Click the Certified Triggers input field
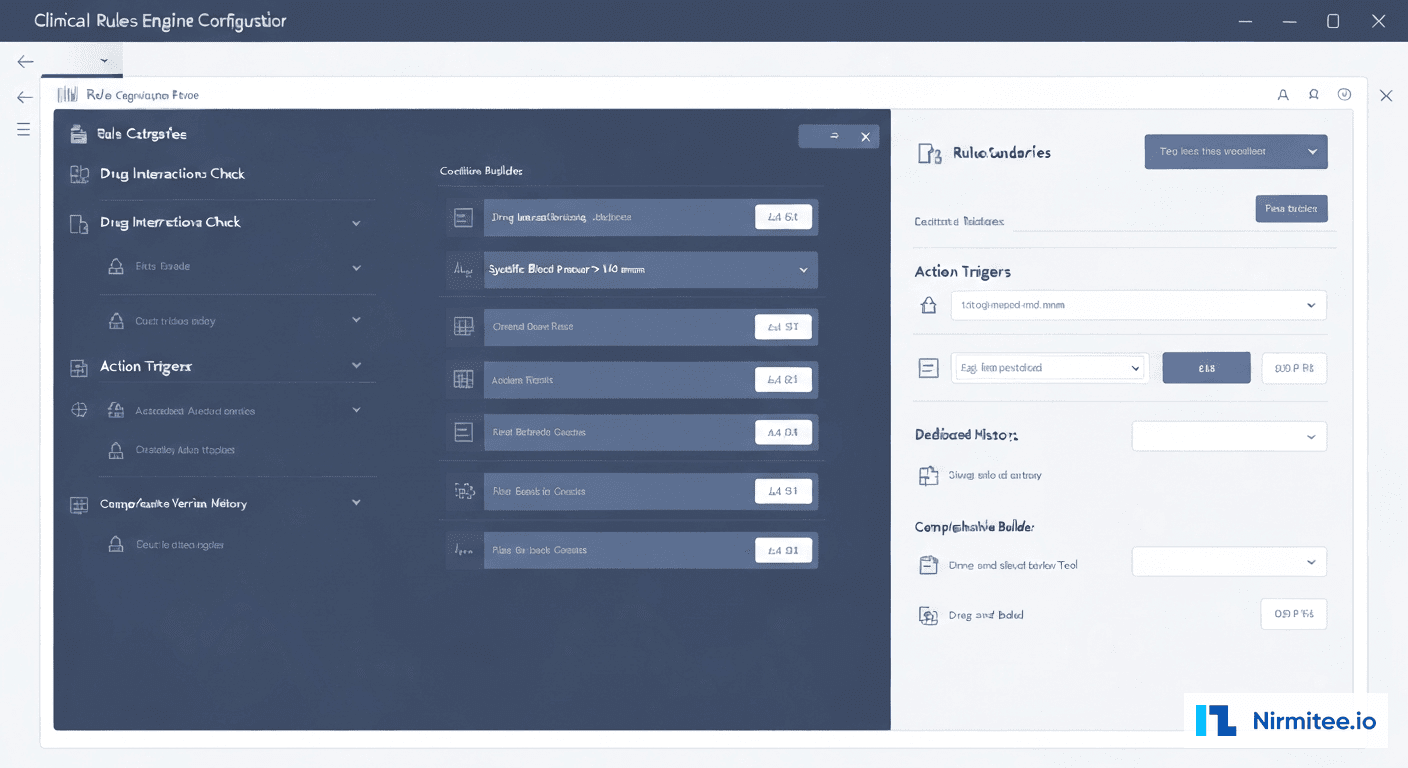The image size is (1408, 768). point(1150,221)
